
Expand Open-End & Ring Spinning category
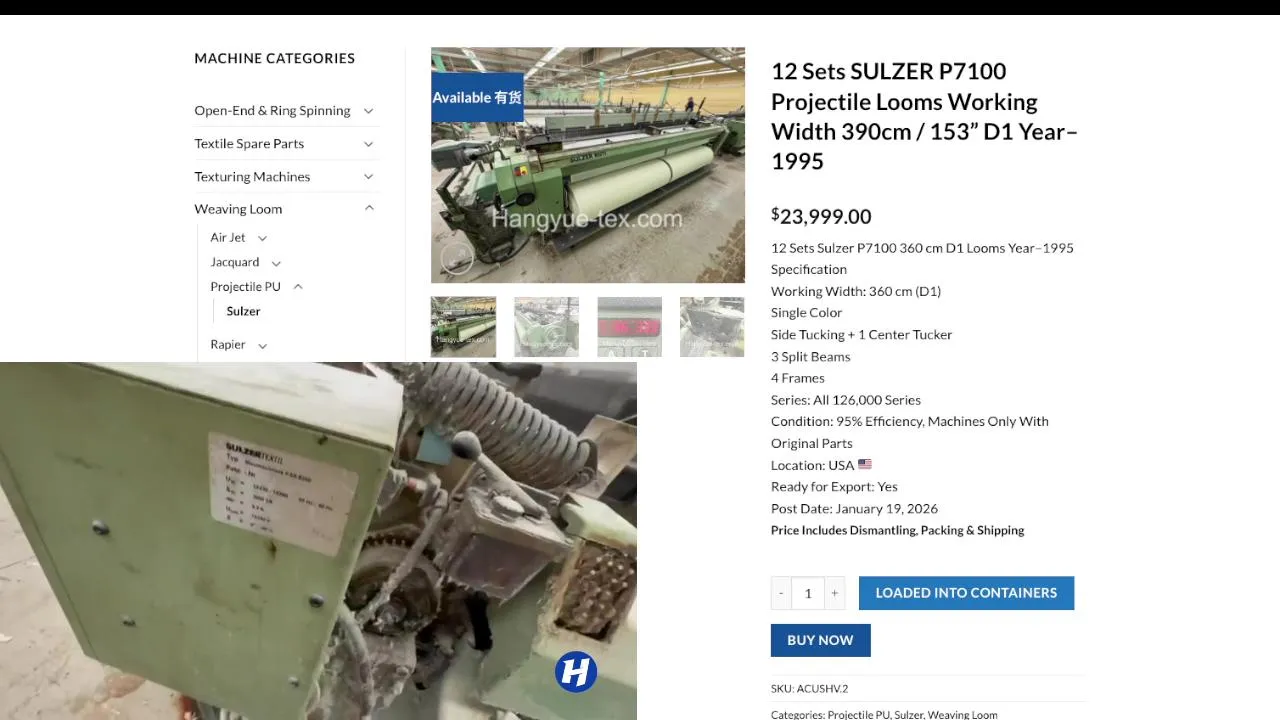(x=368, y=111)
